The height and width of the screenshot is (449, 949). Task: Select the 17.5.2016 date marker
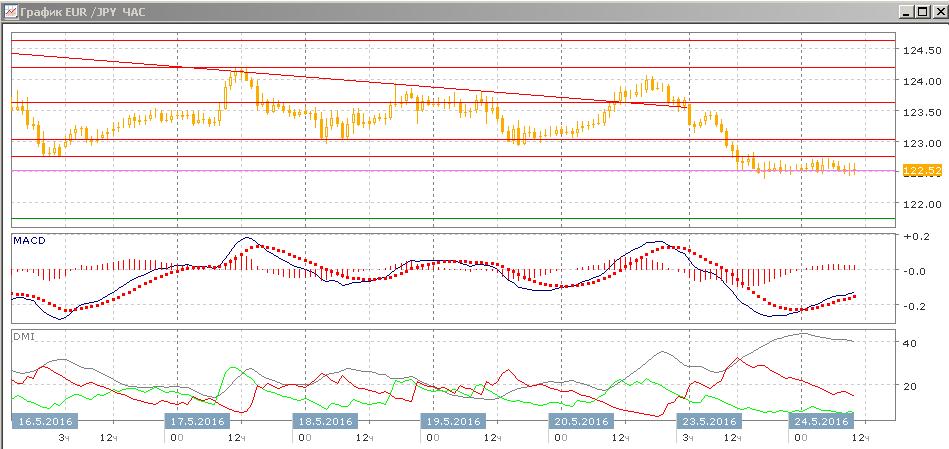pyautogui.click(x=197, y=421)
